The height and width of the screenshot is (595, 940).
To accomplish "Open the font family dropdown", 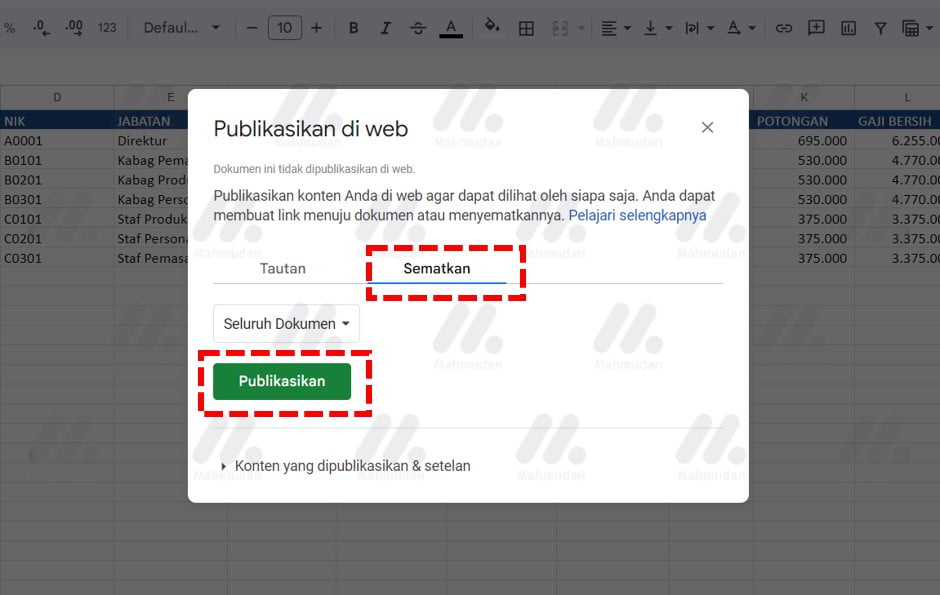I will [x=182, y=28].
